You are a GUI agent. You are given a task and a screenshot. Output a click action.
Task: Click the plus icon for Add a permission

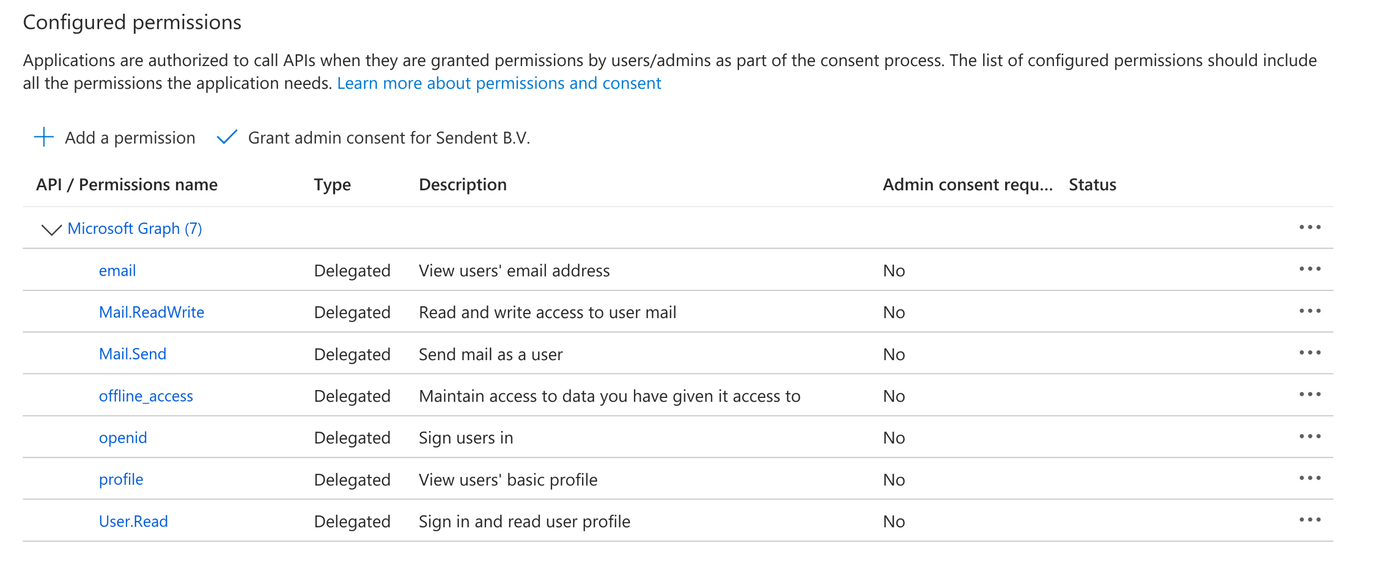pyautogui.click(x=44, y=137)
